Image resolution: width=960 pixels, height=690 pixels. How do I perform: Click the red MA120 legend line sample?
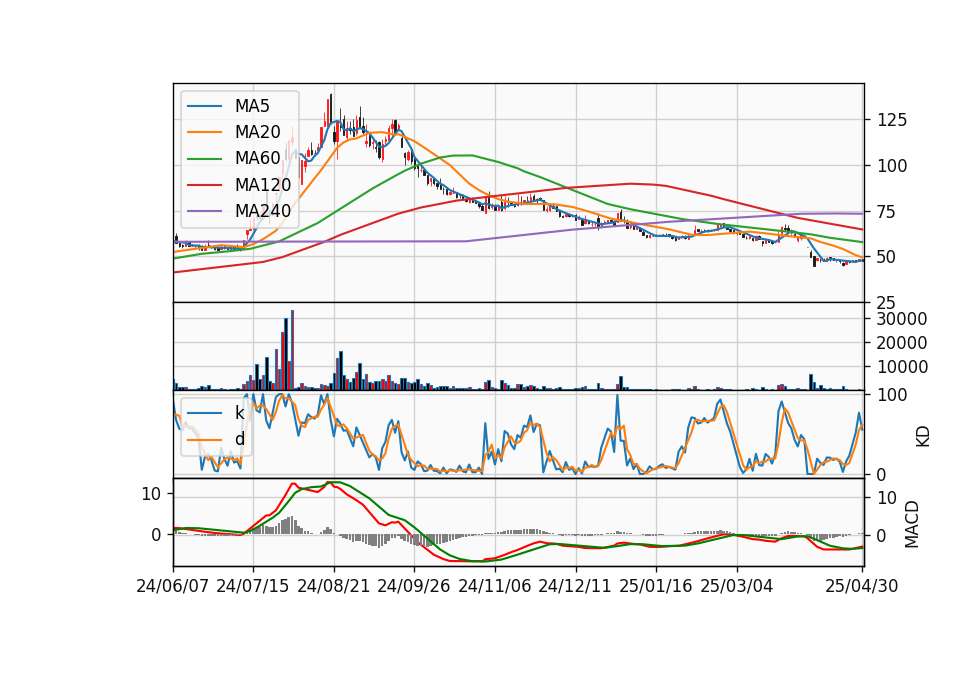pos(204,186)
